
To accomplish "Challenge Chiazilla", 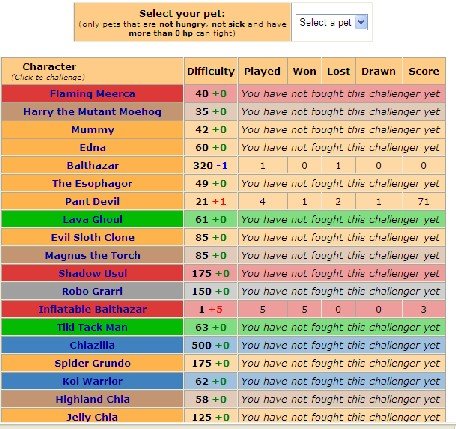I will click(93, 346).
